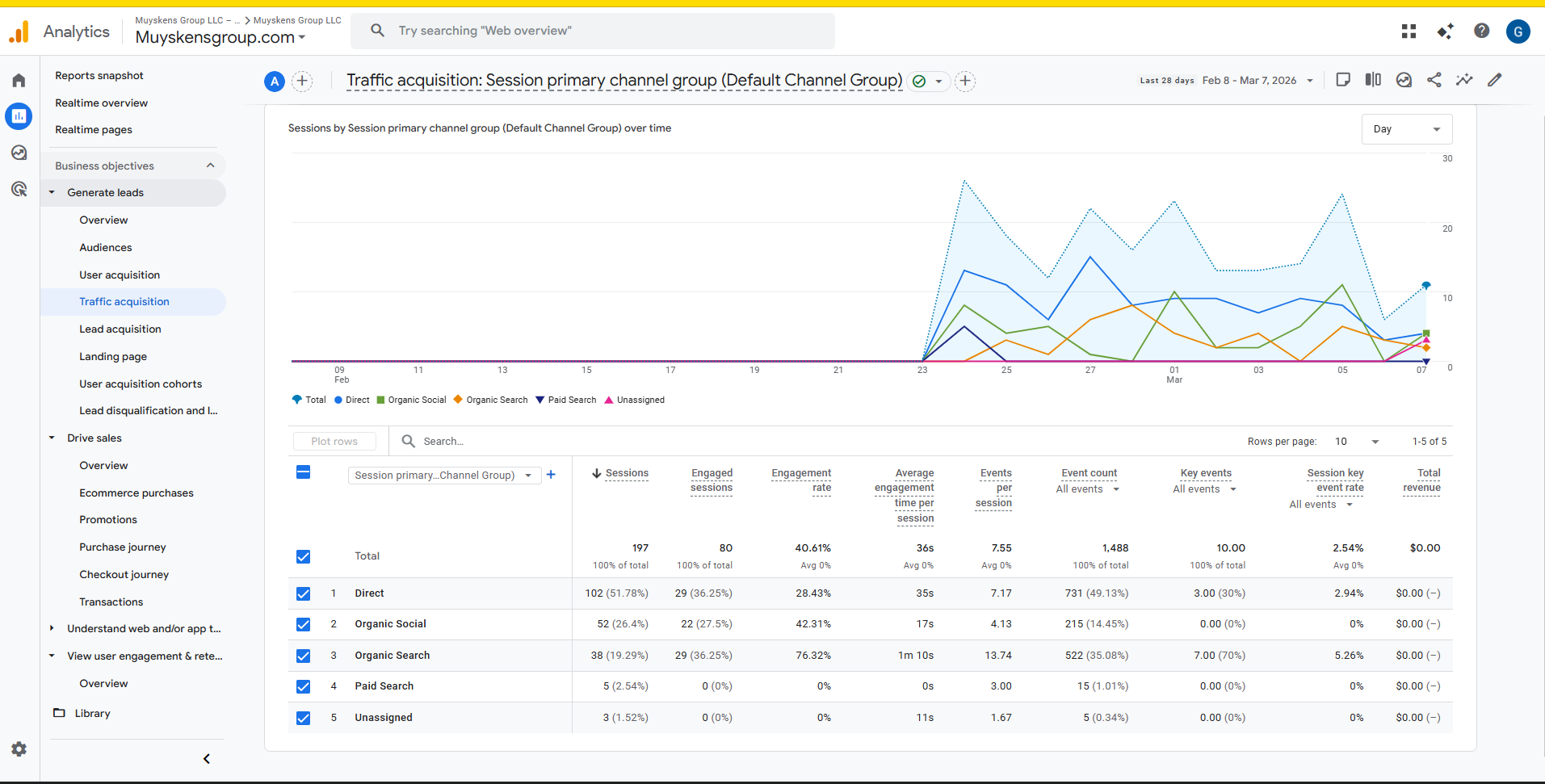Uncheck the Direct row checkbox
Image resolution: width=1545 pixels, height=784 pixels.
coord(303,593)
